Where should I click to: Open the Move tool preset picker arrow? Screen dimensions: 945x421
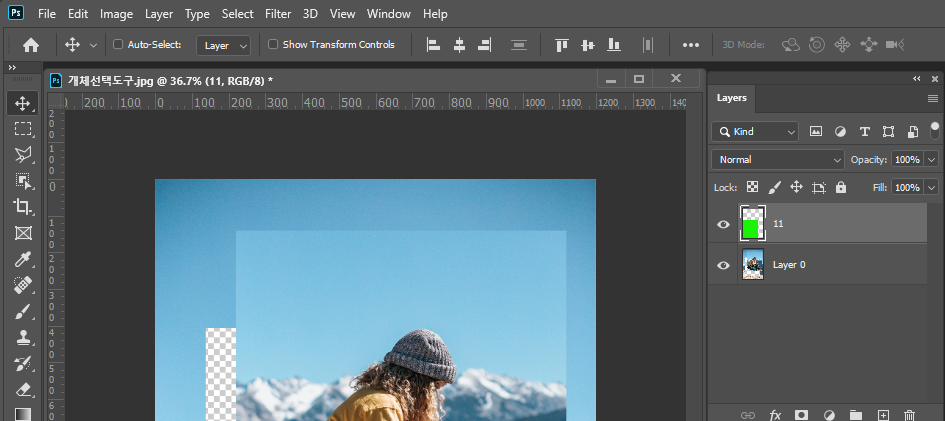pos(93,45)
